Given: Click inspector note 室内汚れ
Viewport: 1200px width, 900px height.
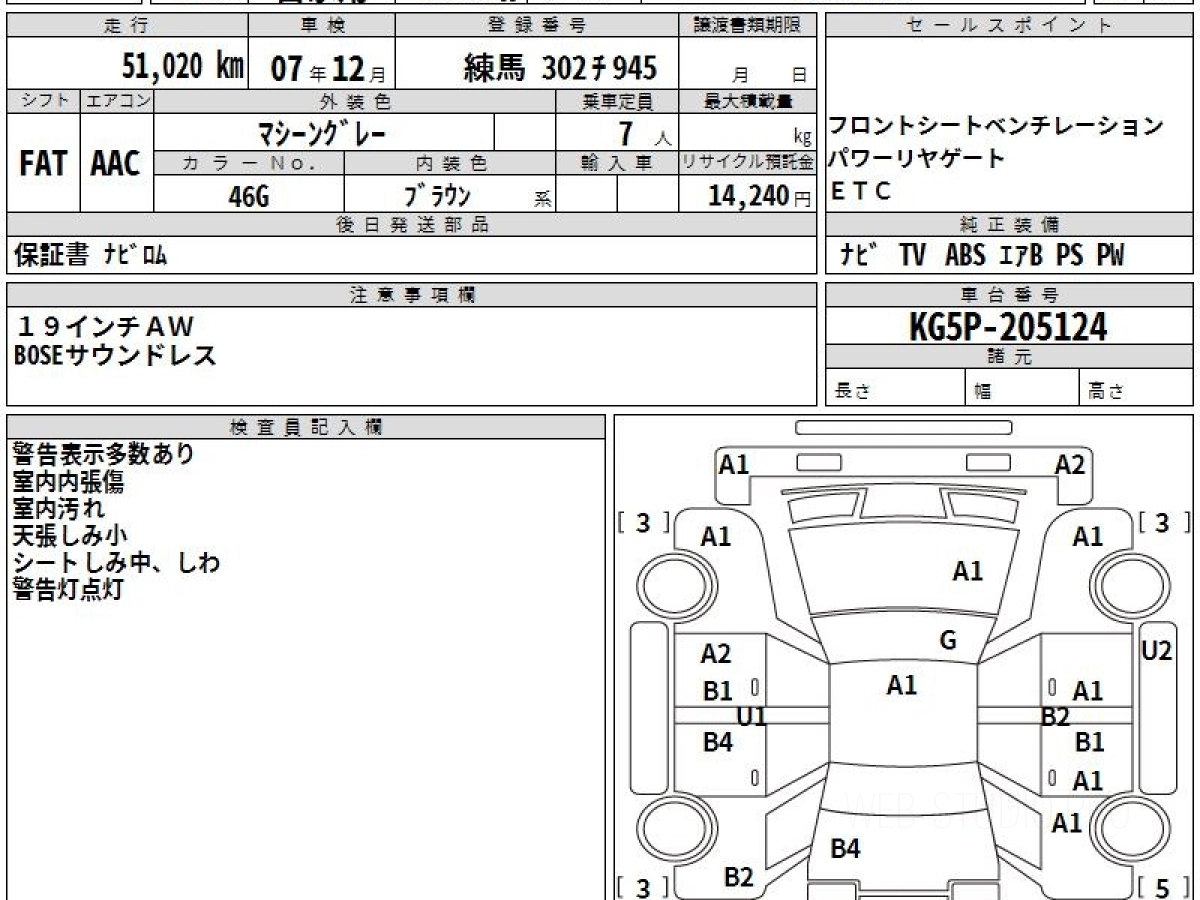Looking at the screenshot, I should tap(58, 509).
